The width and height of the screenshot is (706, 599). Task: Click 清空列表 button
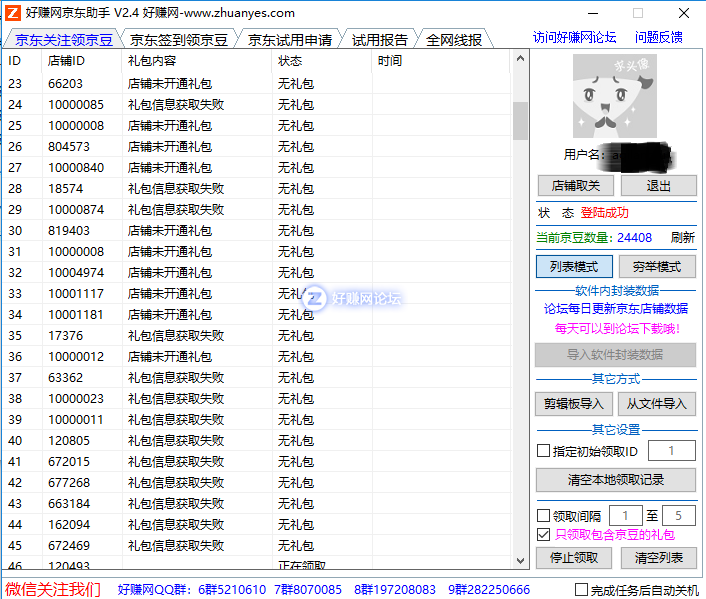pos(659,558)
